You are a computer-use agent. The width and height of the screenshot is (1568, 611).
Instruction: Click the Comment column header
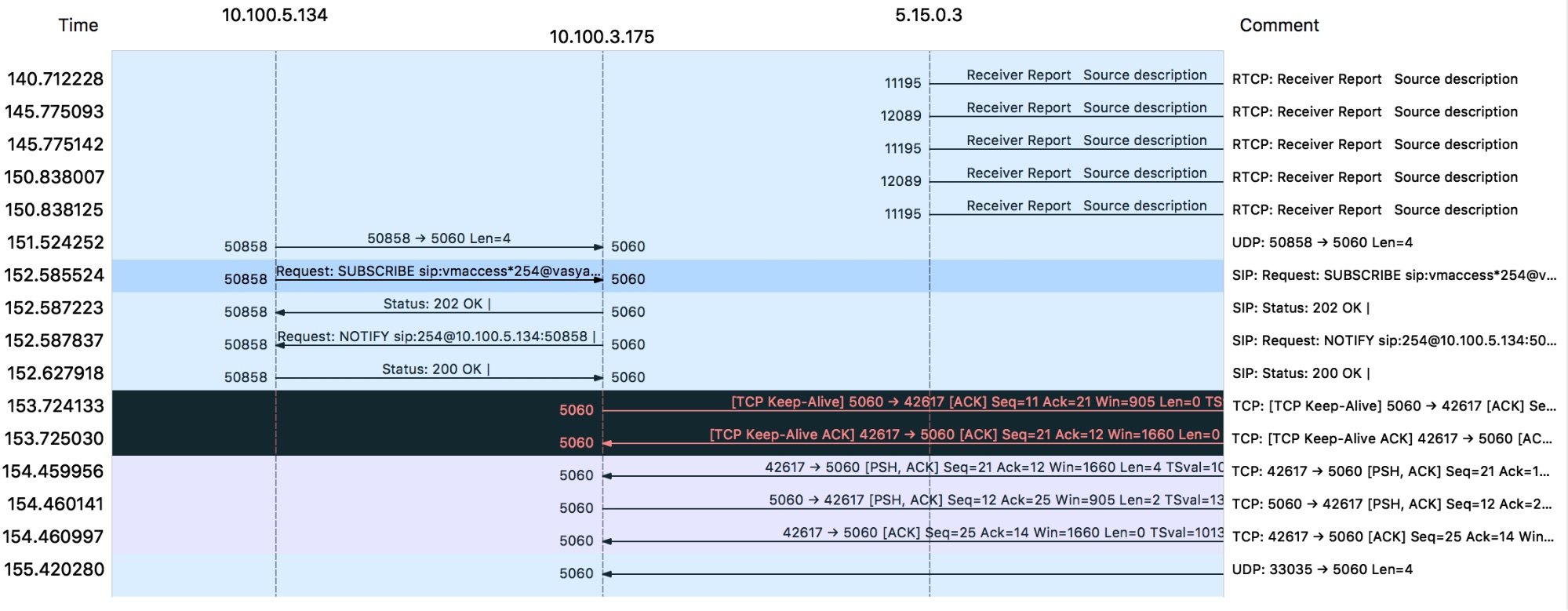pos(1279,25)
